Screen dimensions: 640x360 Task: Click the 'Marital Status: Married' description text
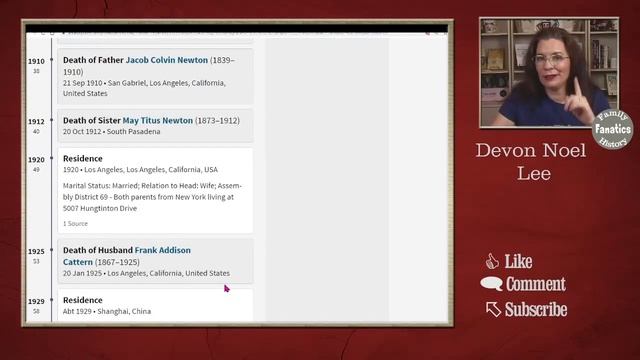tap(152, 197)
